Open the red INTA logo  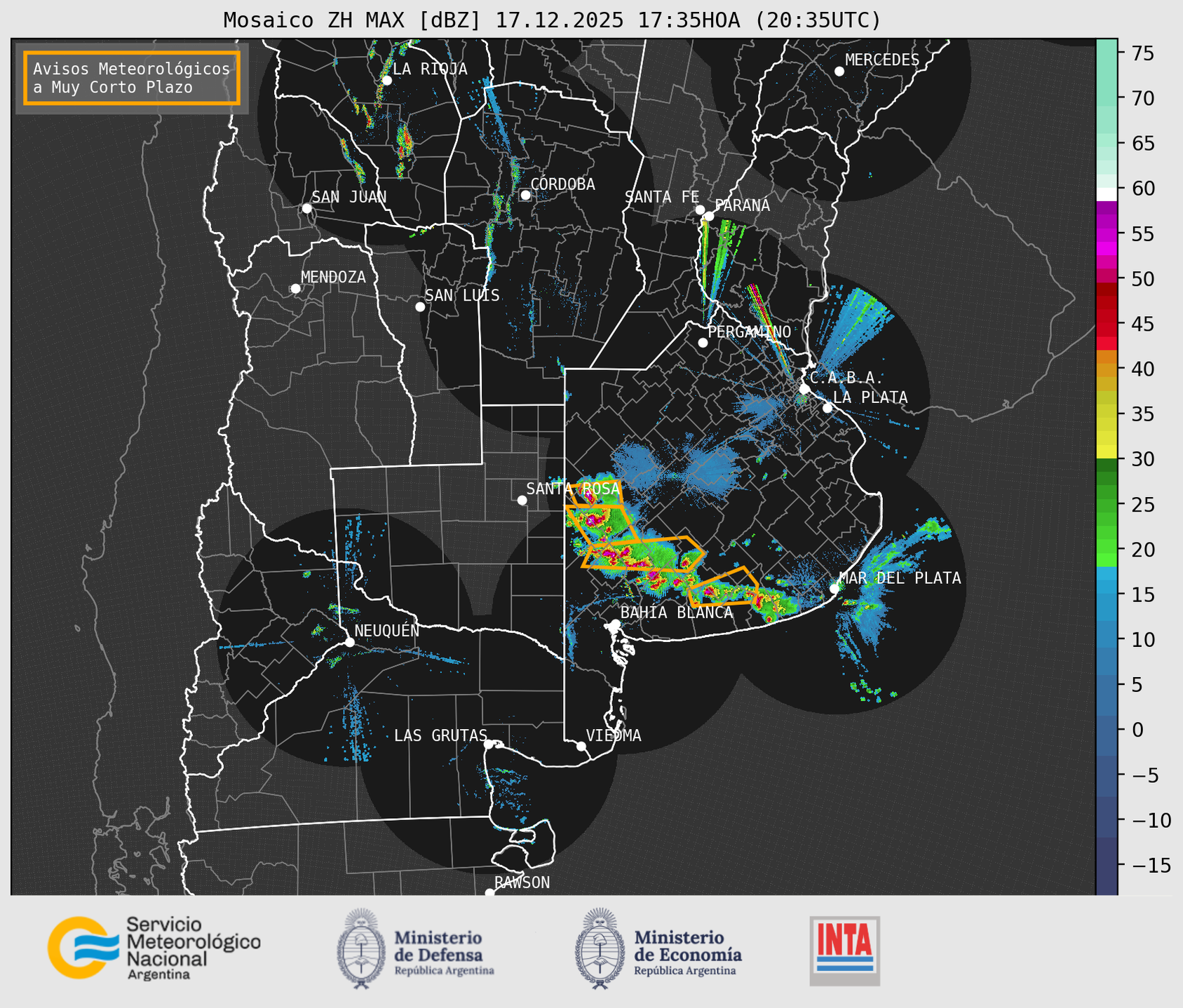[845, 951]
